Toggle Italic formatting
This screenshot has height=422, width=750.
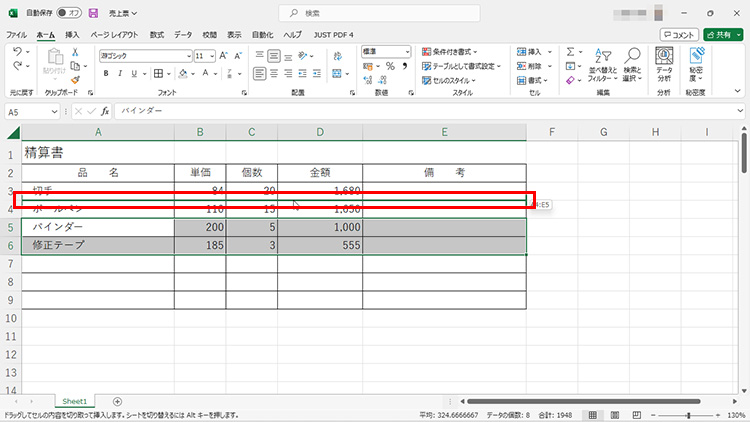click(119, 73)
